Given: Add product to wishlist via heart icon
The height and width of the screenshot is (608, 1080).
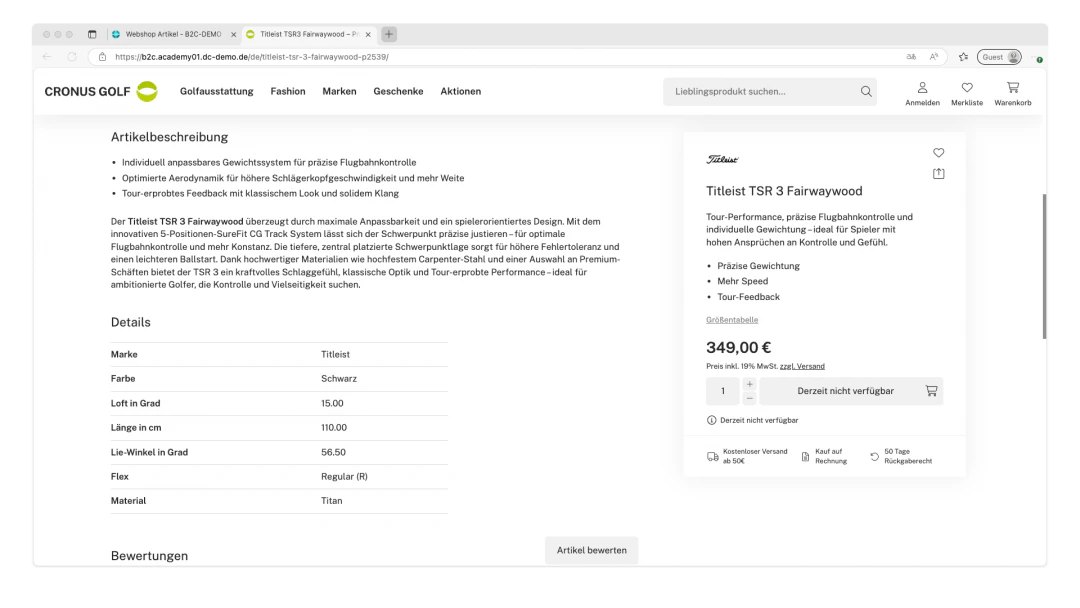Looking at the screenshot, I should click(x=939, y=153).
